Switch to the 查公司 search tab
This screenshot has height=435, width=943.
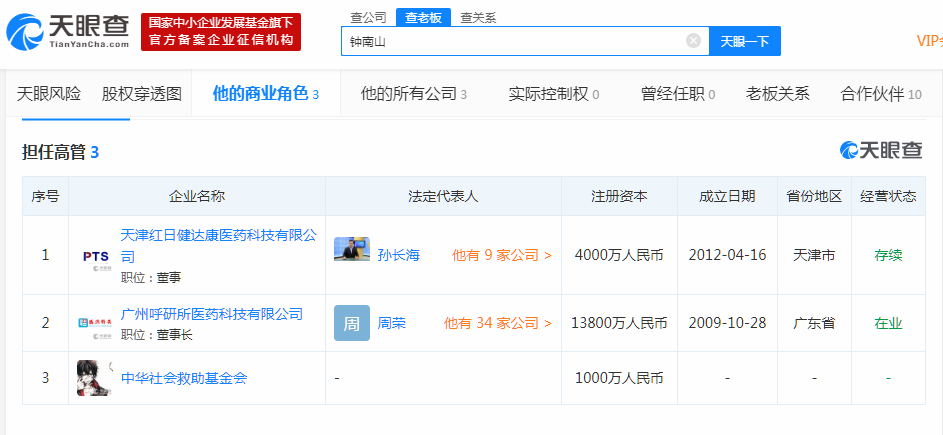coord(368,18)
